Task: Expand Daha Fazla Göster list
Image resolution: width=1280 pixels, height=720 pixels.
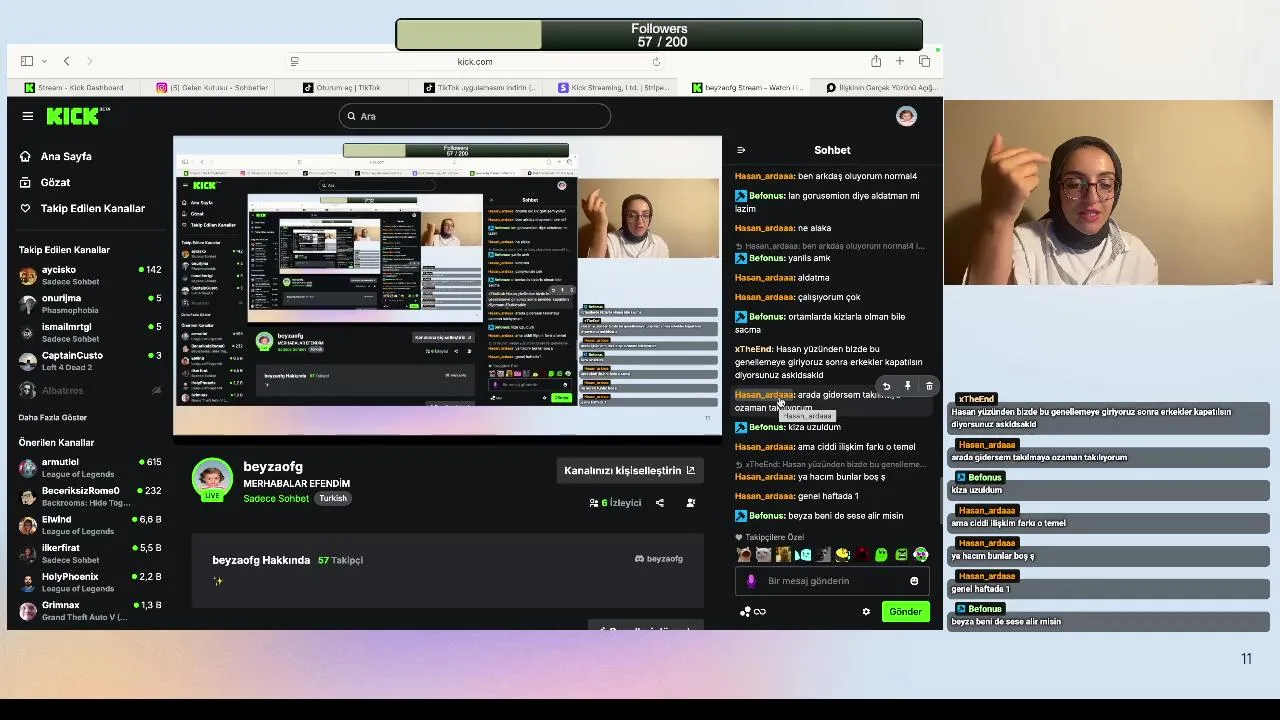Action: 53,418
